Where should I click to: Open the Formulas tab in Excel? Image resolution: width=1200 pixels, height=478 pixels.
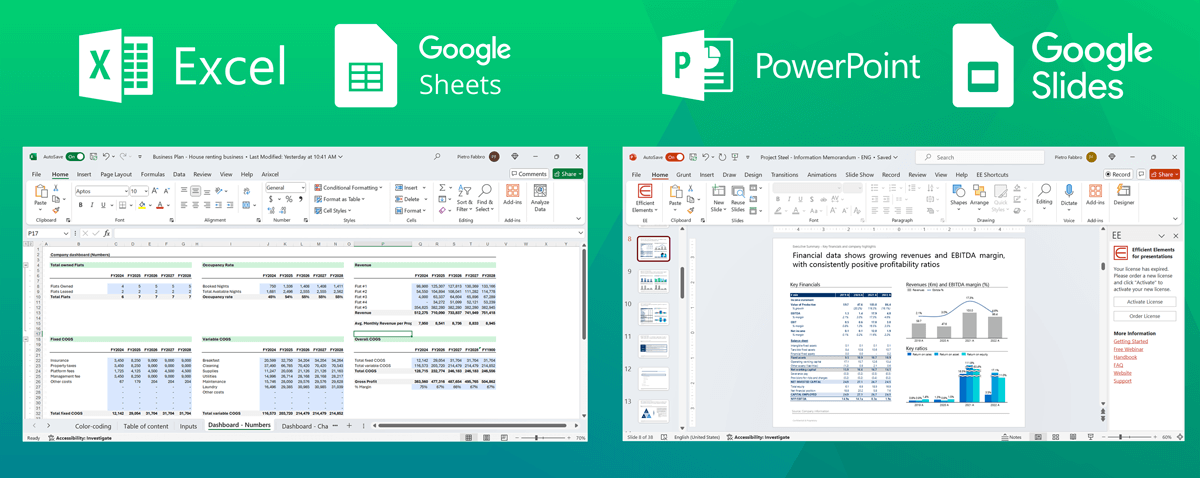[153, 174]
